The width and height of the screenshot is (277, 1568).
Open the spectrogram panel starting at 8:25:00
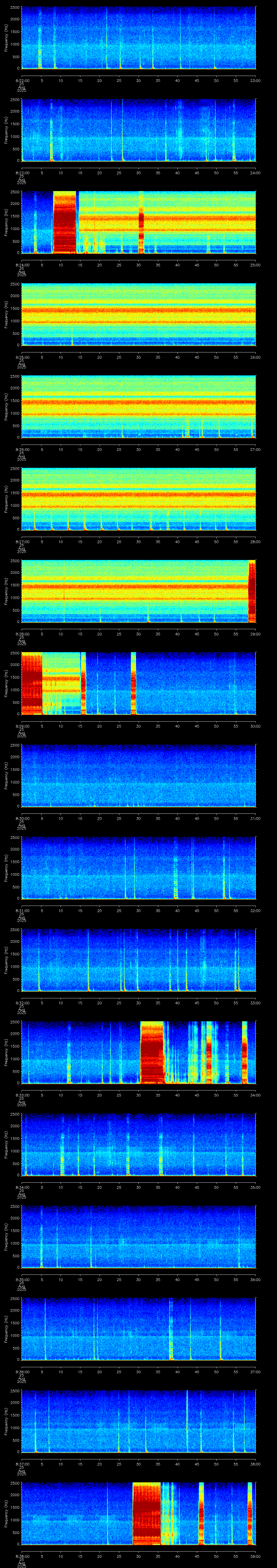click(138, 315)
